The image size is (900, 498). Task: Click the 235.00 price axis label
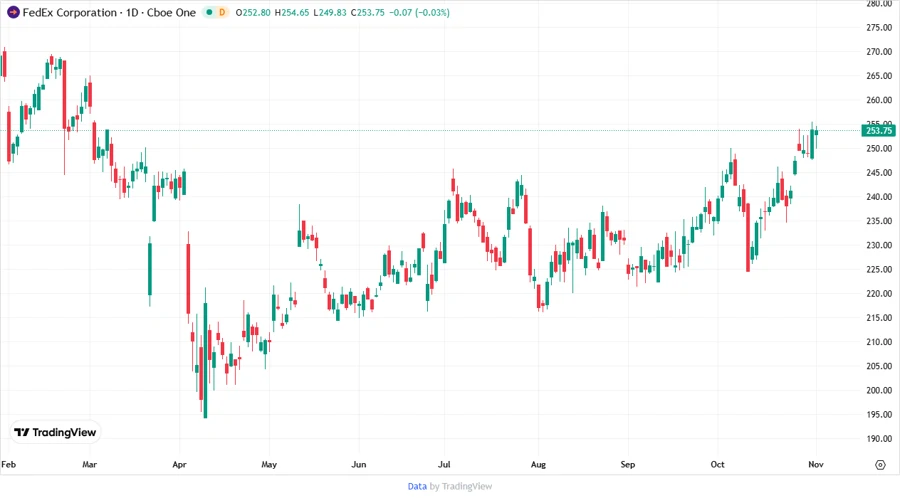(x=879, y=221)
